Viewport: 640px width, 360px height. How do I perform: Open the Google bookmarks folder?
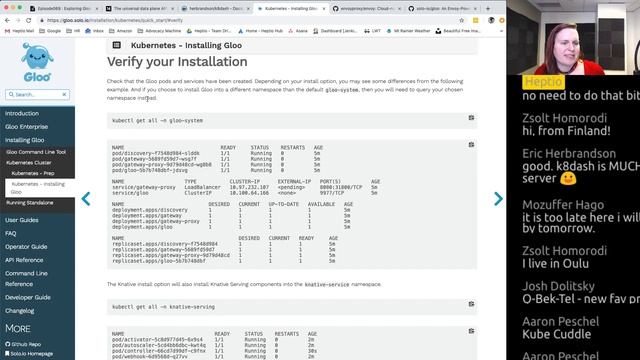(x=50, y=31)
